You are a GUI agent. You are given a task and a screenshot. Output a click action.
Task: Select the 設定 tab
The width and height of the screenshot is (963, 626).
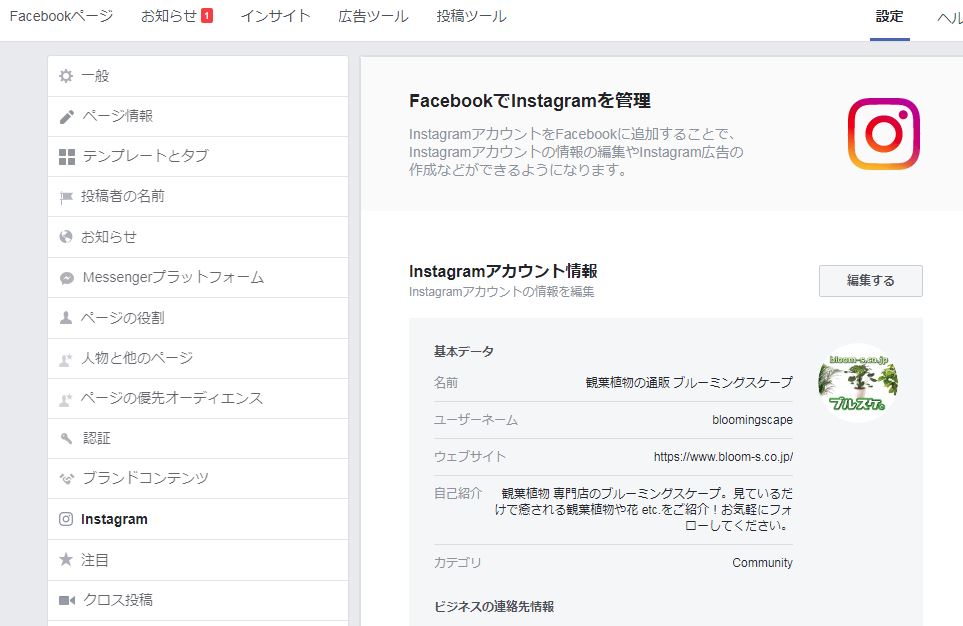(889, 16)
